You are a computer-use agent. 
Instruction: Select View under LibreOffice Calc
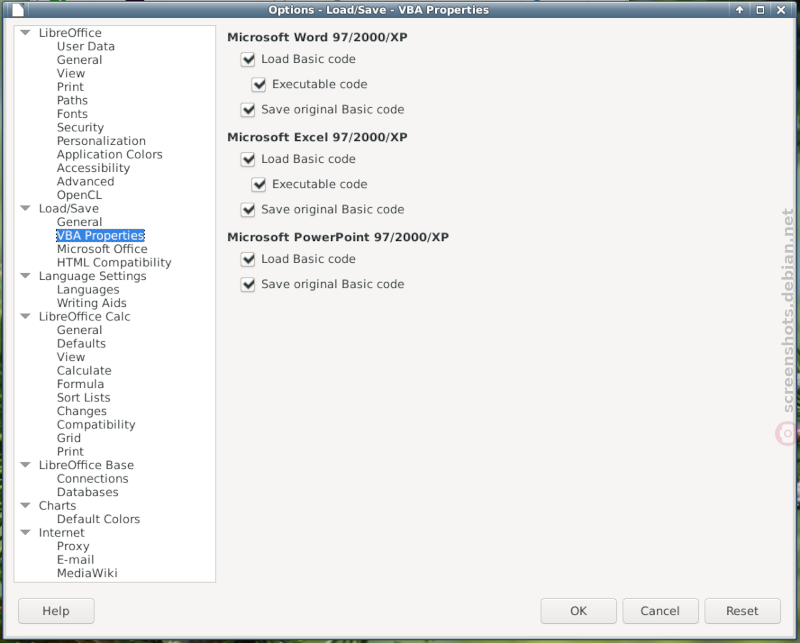pyautogui.click(x=71, y=357)
